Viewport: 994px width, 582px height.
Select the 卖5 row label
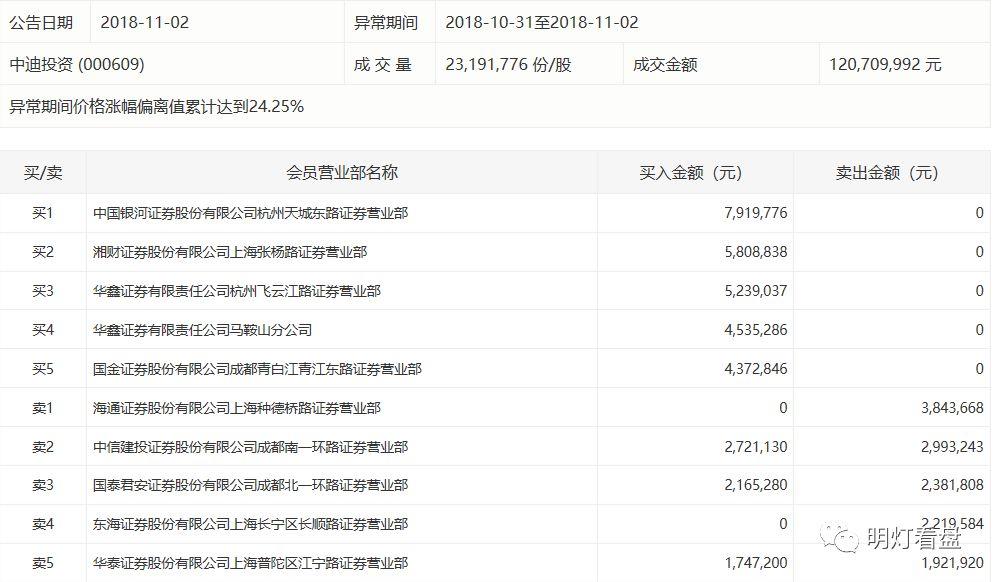click(x=42, y=564)
